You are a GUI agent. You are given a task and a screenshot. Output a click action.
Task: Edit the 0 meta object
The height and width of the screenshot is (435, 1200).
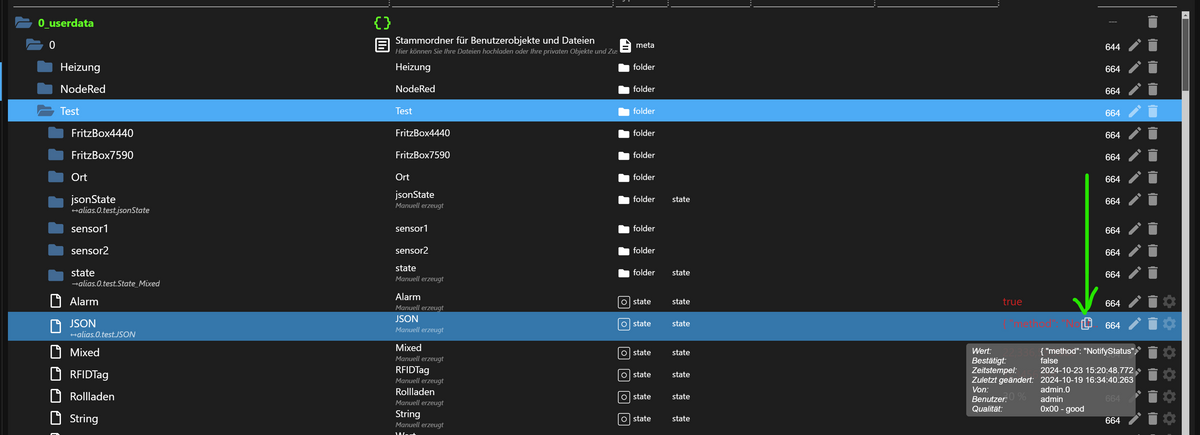click(1134, 46)
